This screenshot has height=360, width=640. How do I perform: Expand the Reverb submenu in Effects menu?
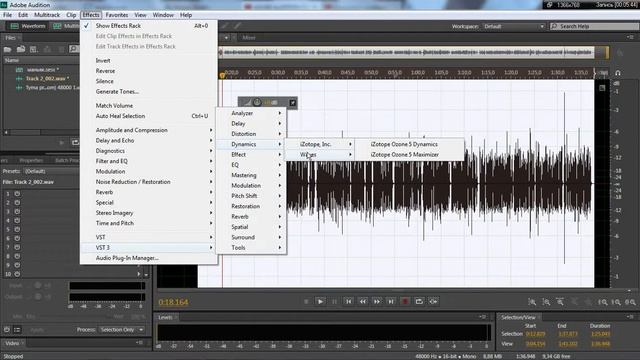(149, 192)
